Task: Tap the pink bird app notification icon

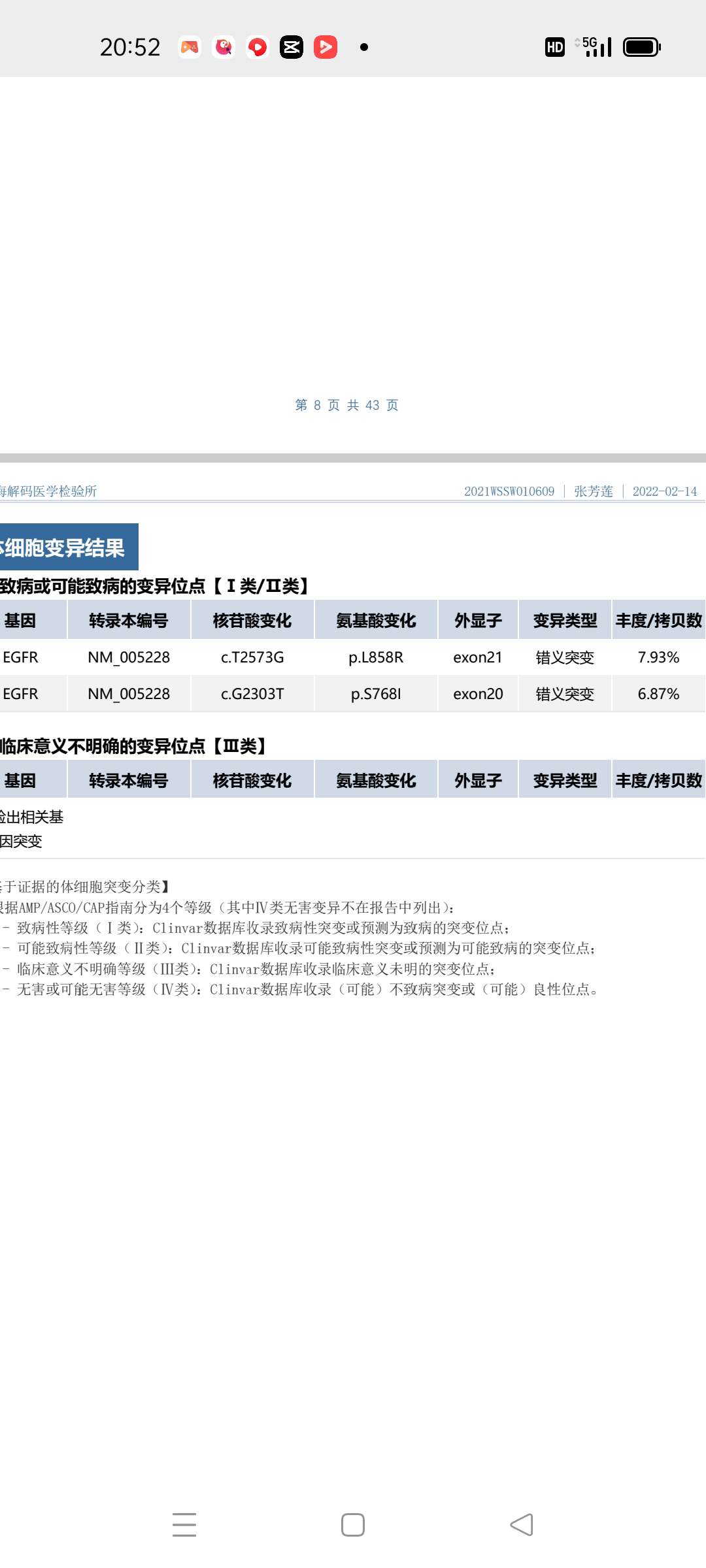Action: point(224,47)
